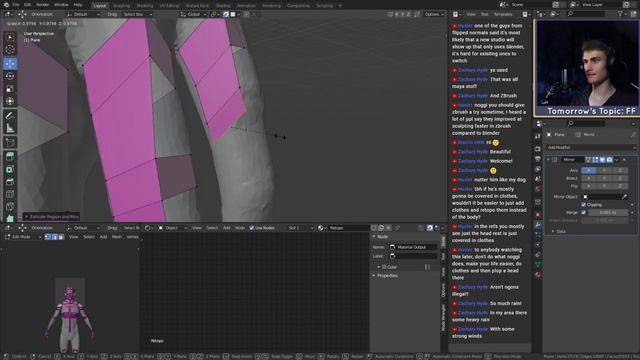This screenshot has width=640, height=360.
Task: Choose the Add Cube tool
Action: (10, 142)
